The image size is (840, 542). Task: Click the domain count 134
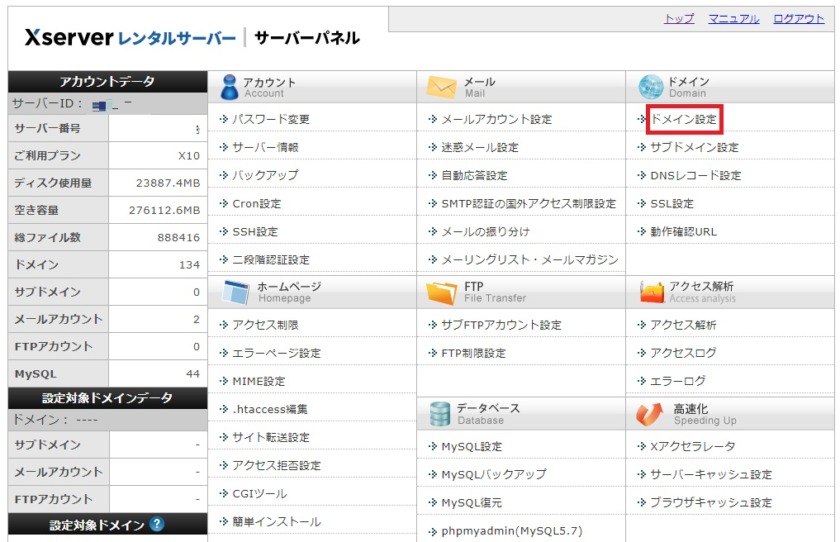click(x=189, y=265)
